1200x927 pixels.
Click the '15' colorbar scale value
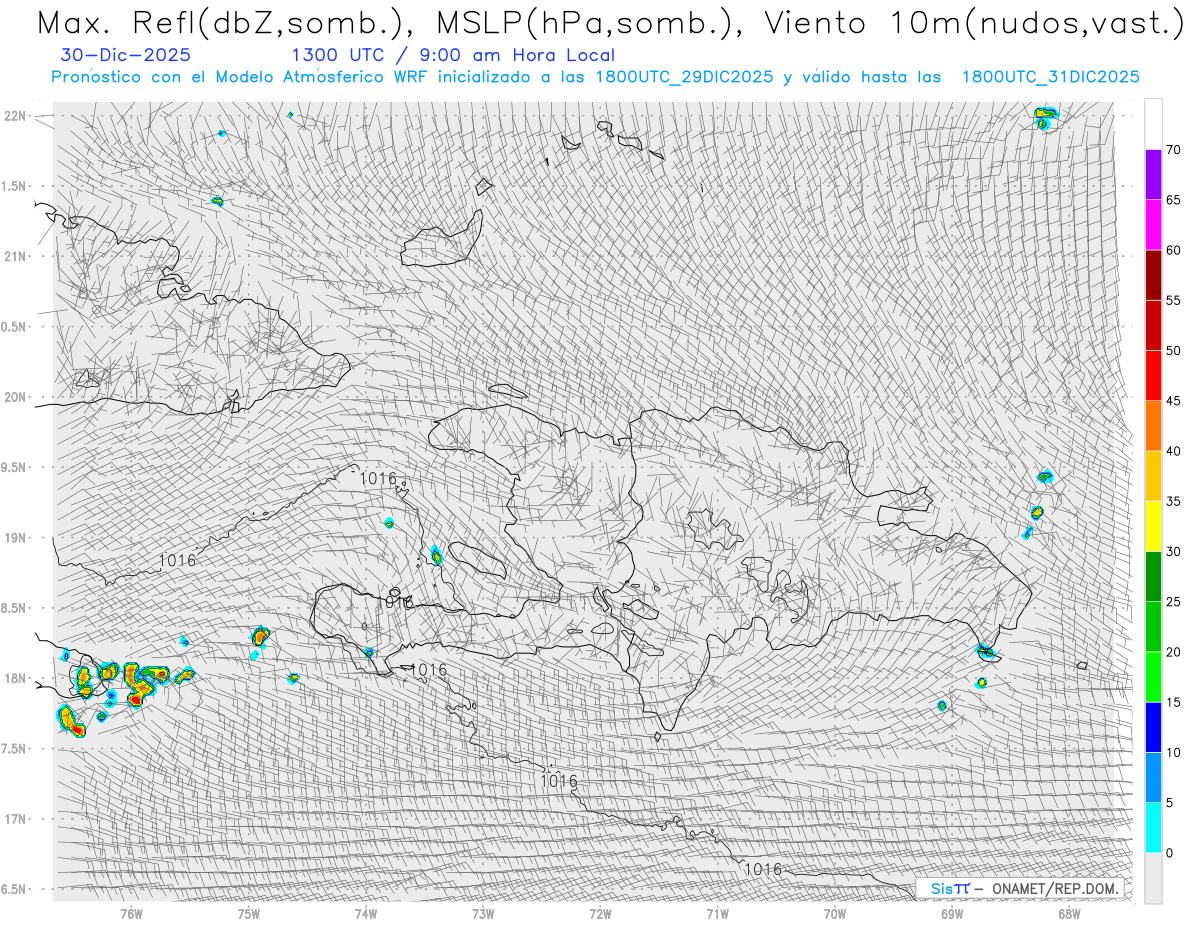click(x=1174, y=702)
